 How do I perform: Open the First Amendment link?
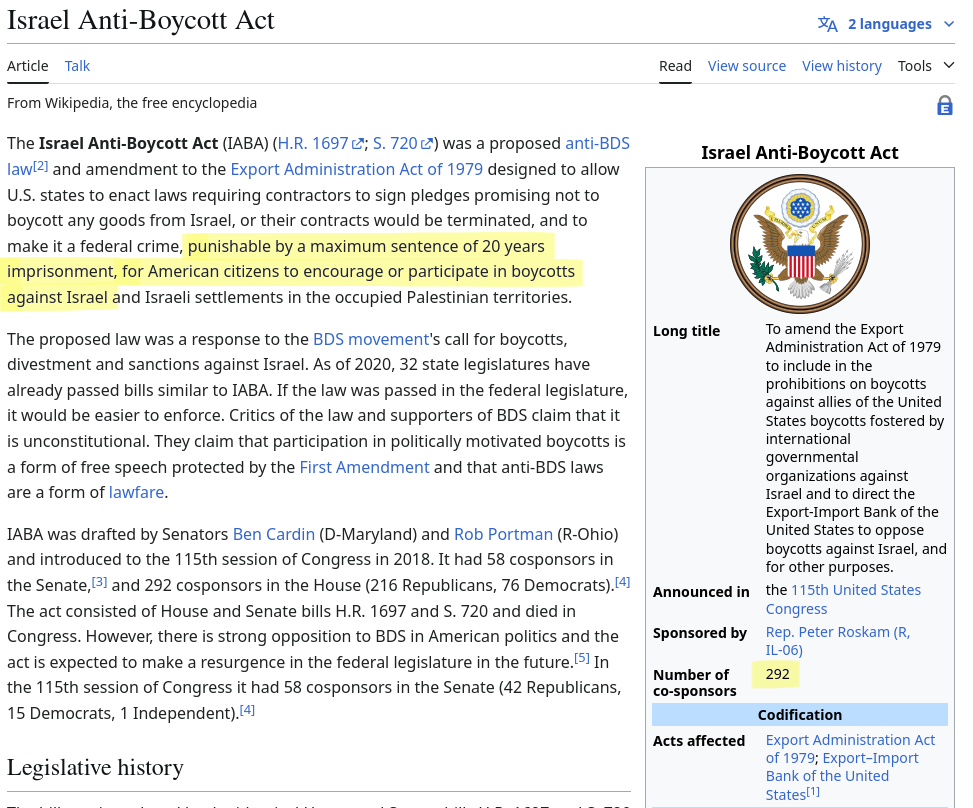tap(364, 467)
